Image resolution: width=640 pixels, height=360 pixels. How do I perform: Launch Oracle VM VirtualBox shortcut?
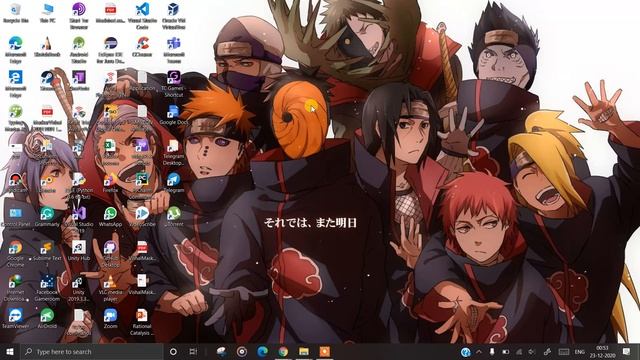pos(174,16)
